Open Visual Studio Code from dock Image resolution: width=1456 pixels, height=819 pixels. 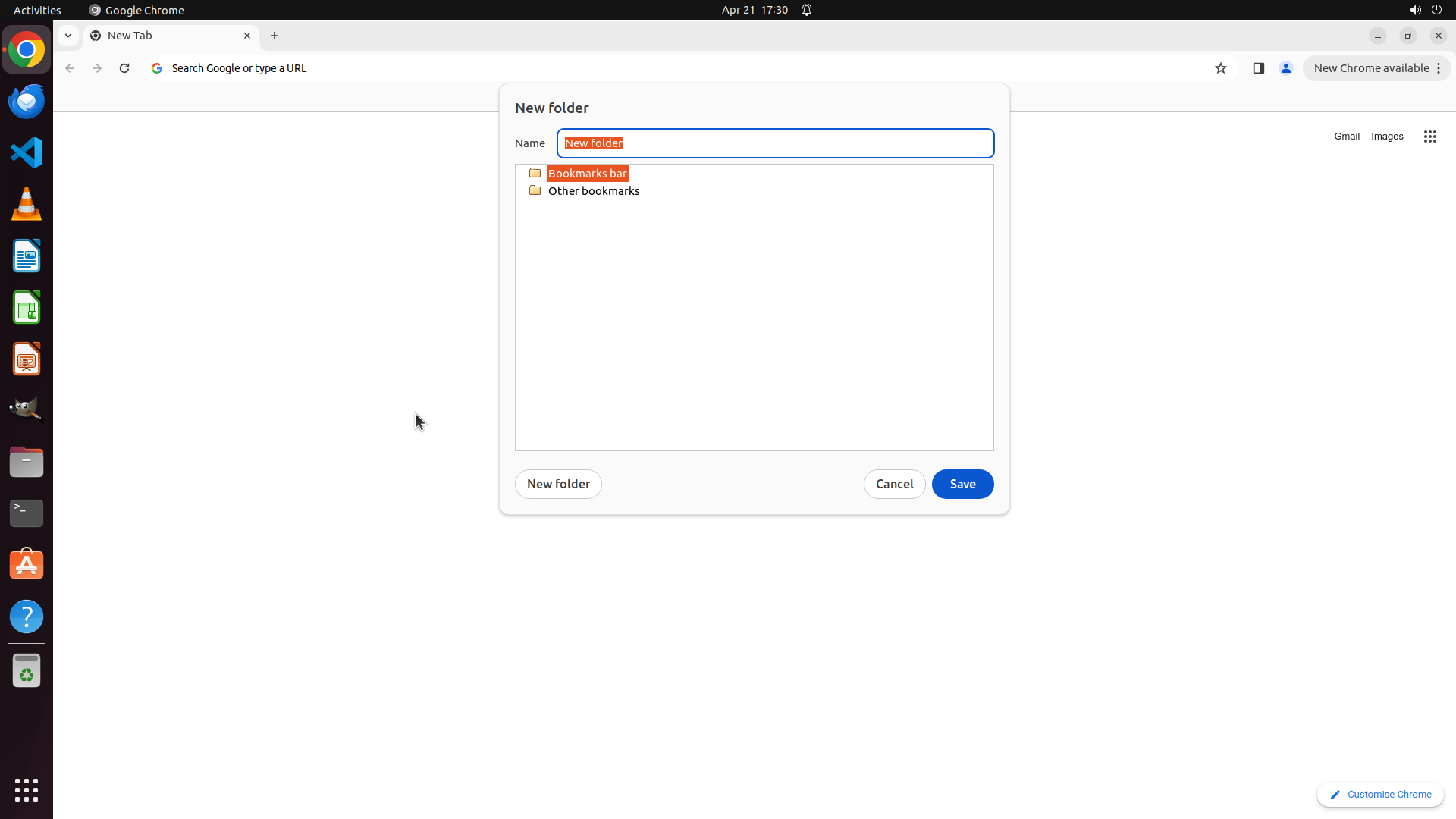coord(27,152)
